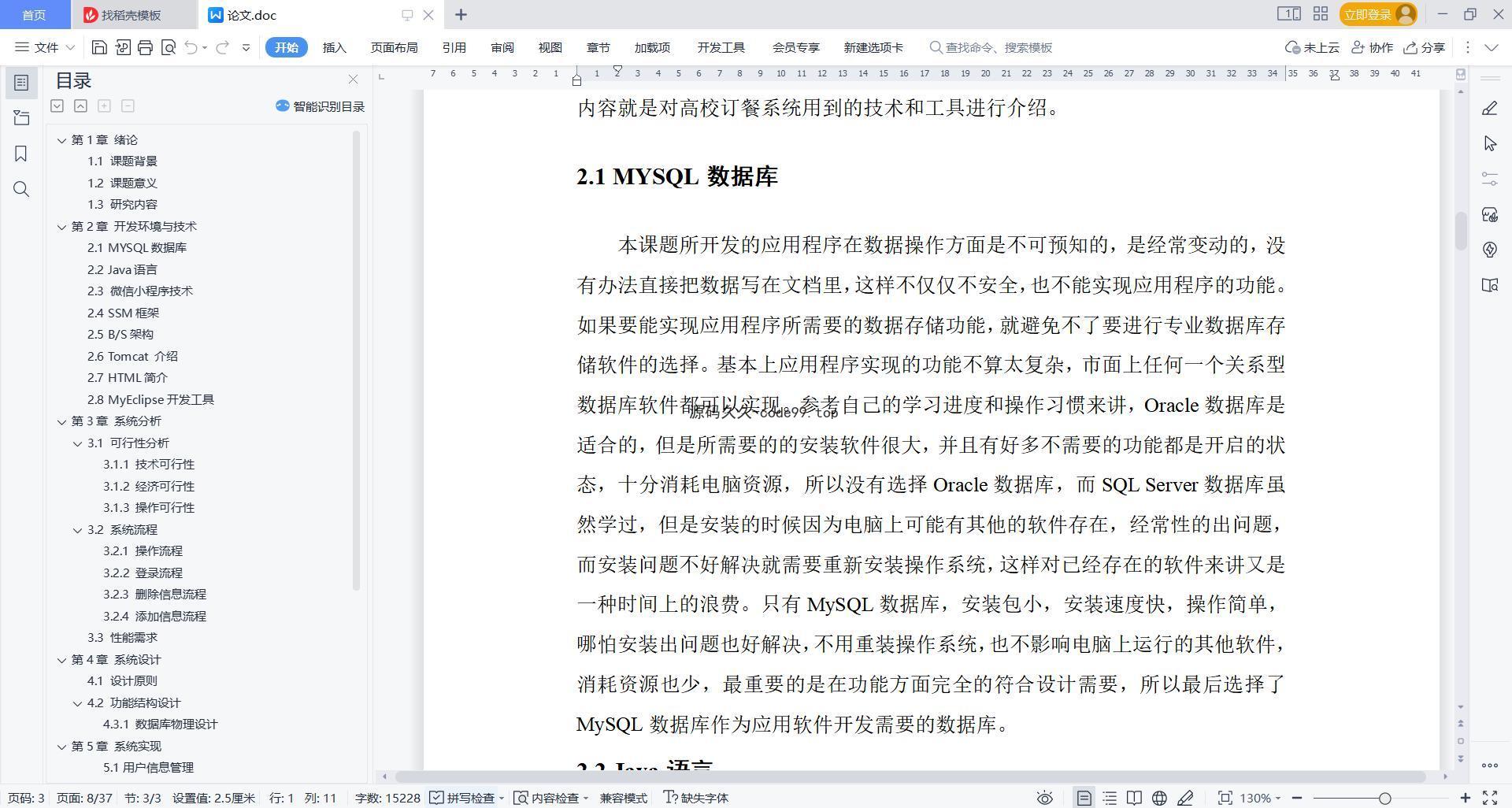Open the 插入 ribbon tab

335,47
